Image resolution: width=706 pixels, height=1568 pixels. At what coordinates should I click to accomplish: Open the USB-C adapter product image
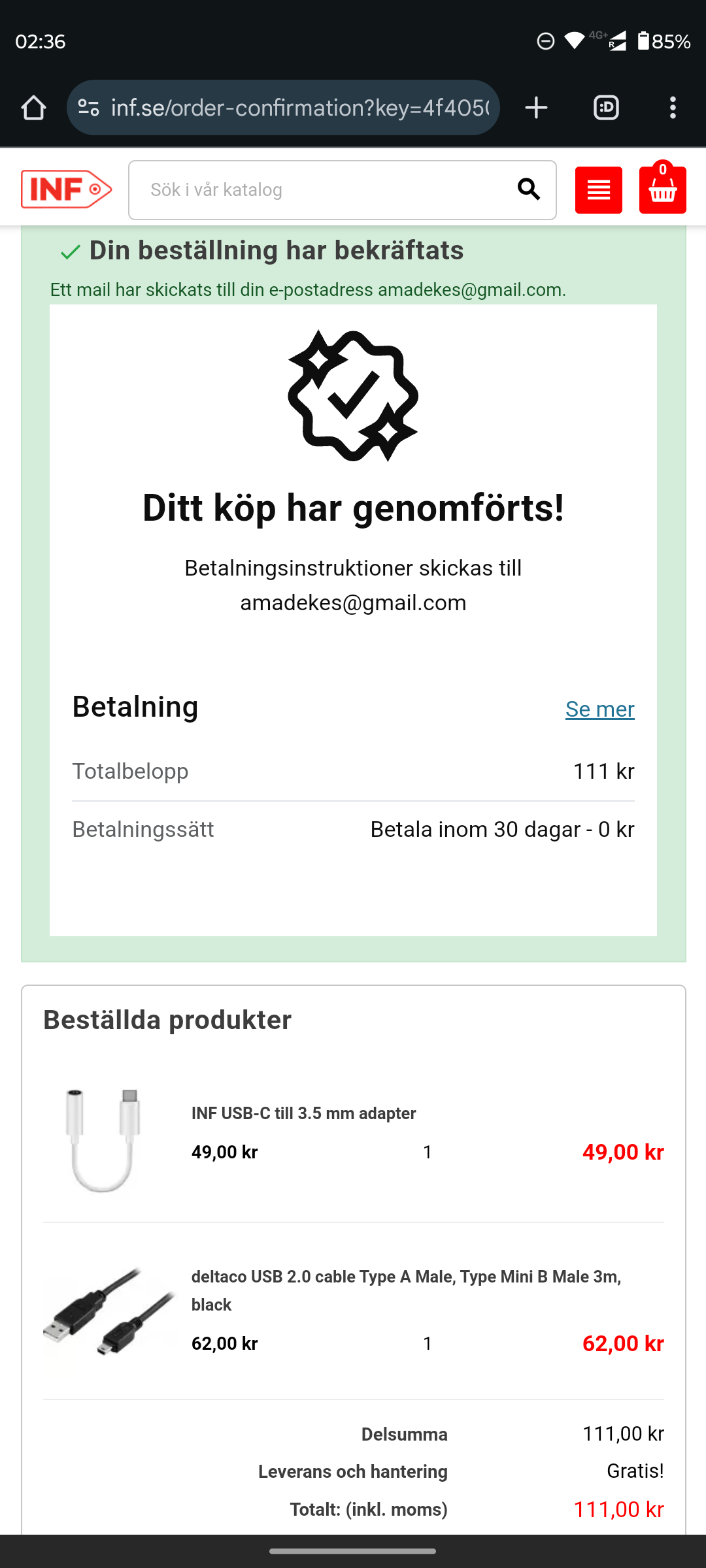103,1140
